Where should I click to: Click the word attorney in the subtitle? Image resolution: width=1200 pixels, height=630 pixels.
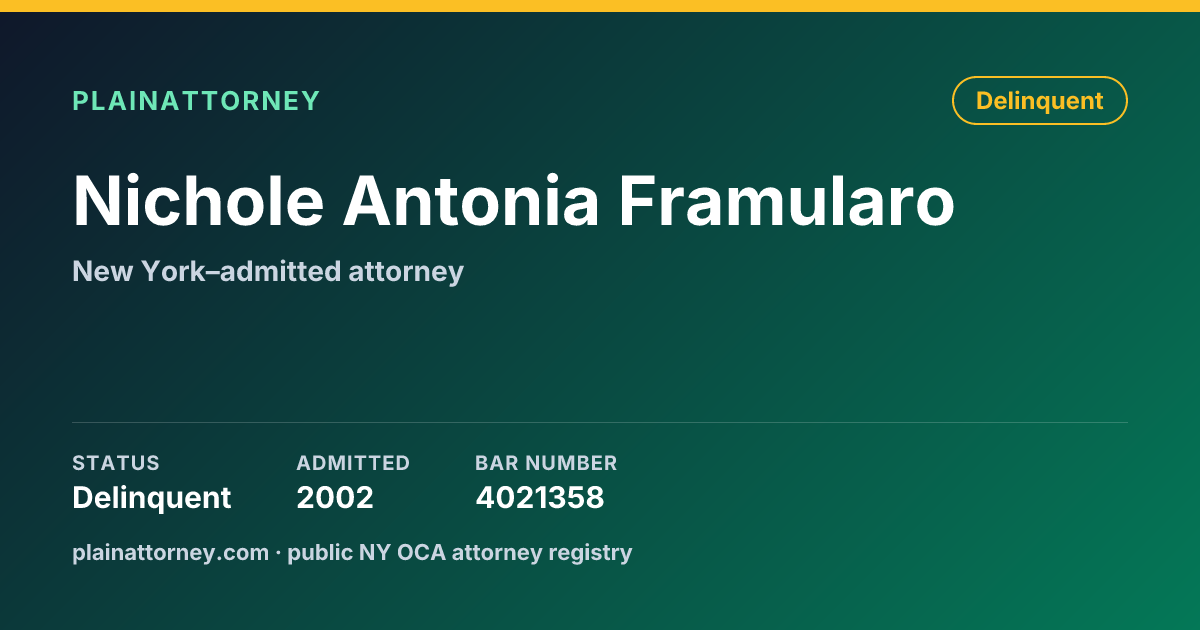[406, 273]
